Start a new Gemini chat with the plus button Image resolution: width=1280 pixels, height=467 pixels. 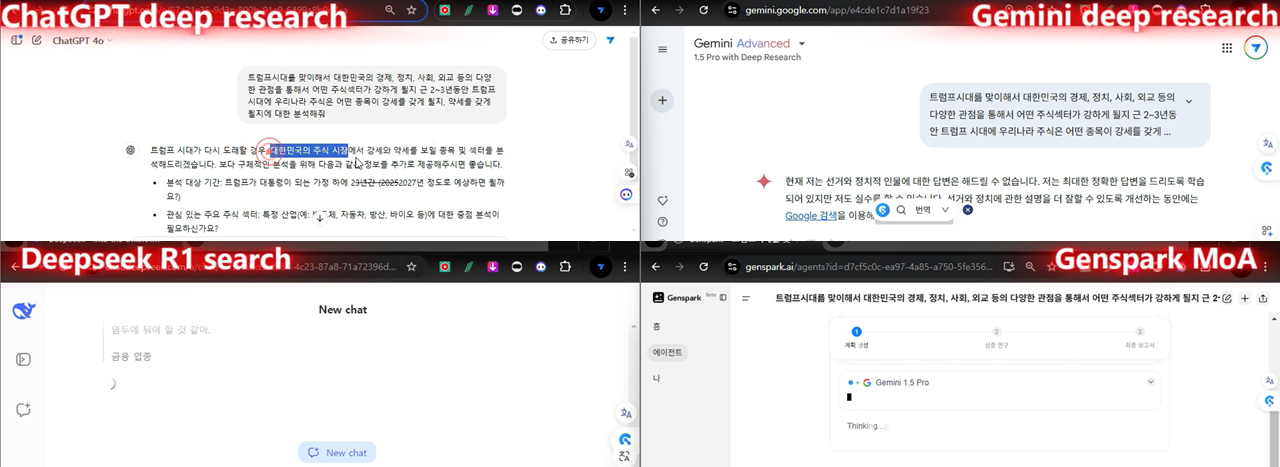coord(662,100)
